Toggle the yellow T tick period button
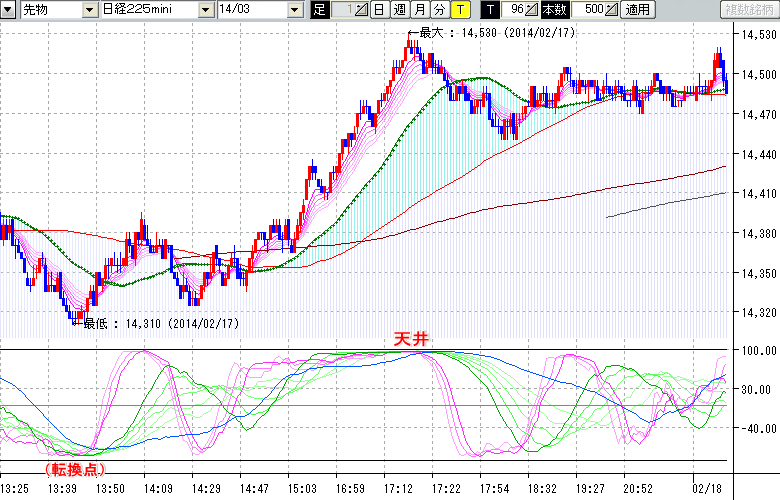780x500 pixels. click(459, 9)
